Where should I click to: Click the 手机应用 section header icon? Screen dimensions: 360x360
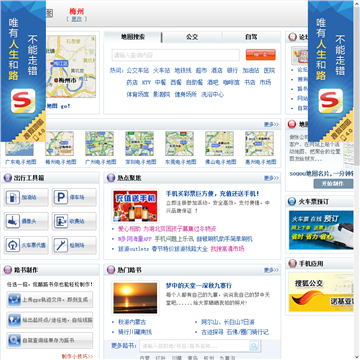pyautogui.click(x=293, y=263)
